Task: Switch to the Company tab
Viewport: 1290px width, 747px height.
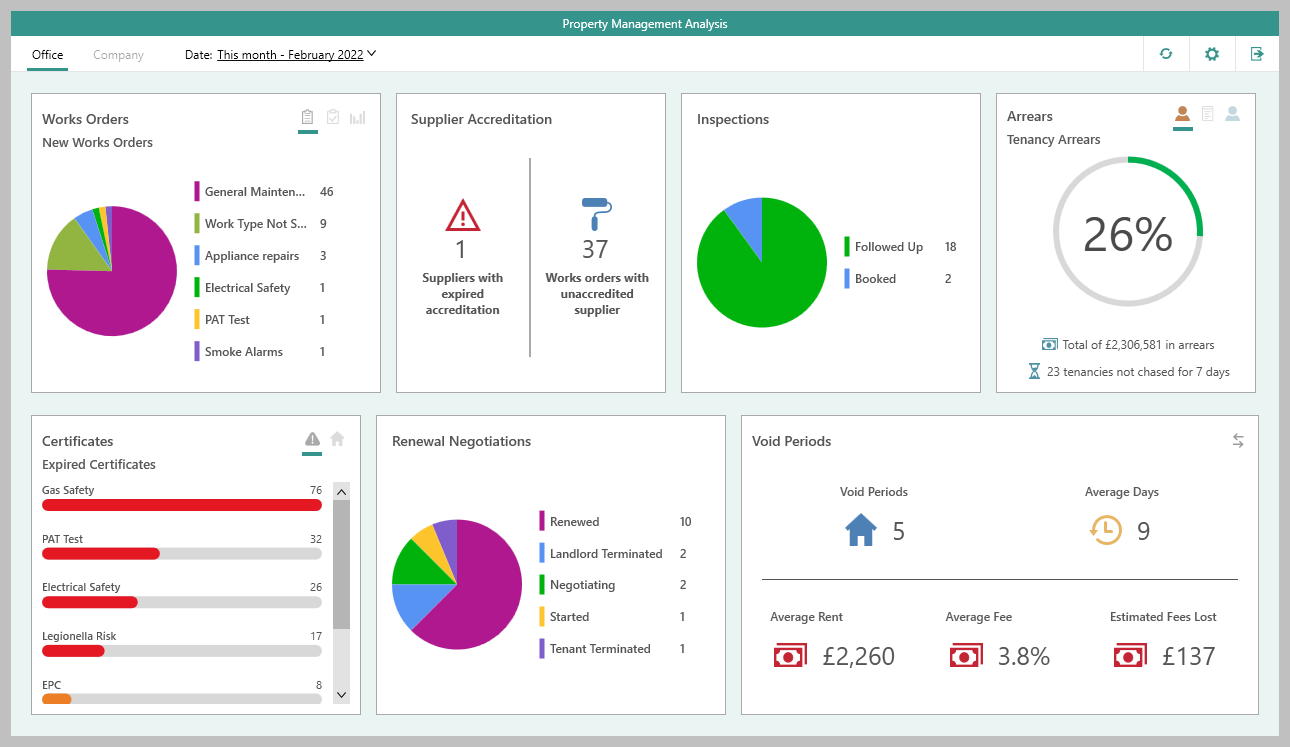Action: coord(118,55)
